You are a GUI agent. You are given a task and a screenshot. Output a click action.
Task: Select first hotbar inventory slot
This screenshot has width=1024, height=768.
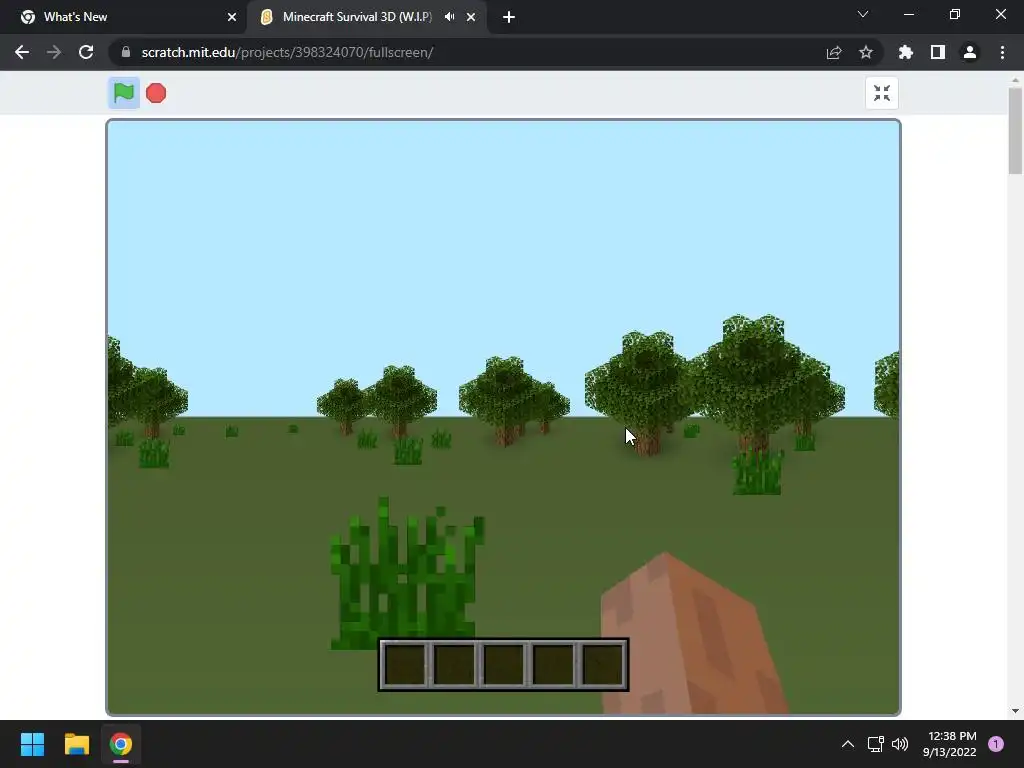[404, 665]
